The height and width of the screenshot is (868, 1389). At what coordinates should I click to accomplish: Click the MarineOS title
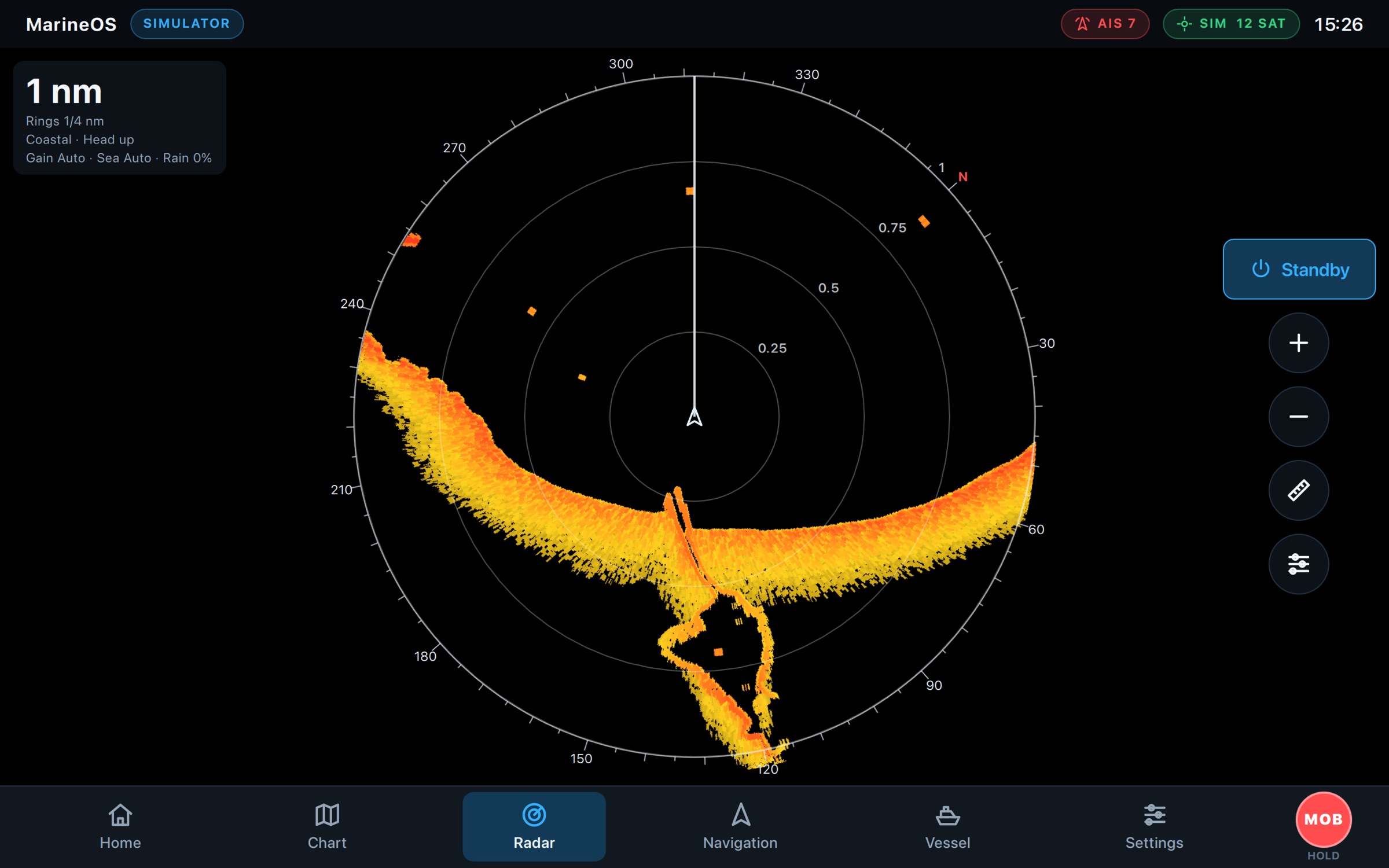click(x=71, y=24)
